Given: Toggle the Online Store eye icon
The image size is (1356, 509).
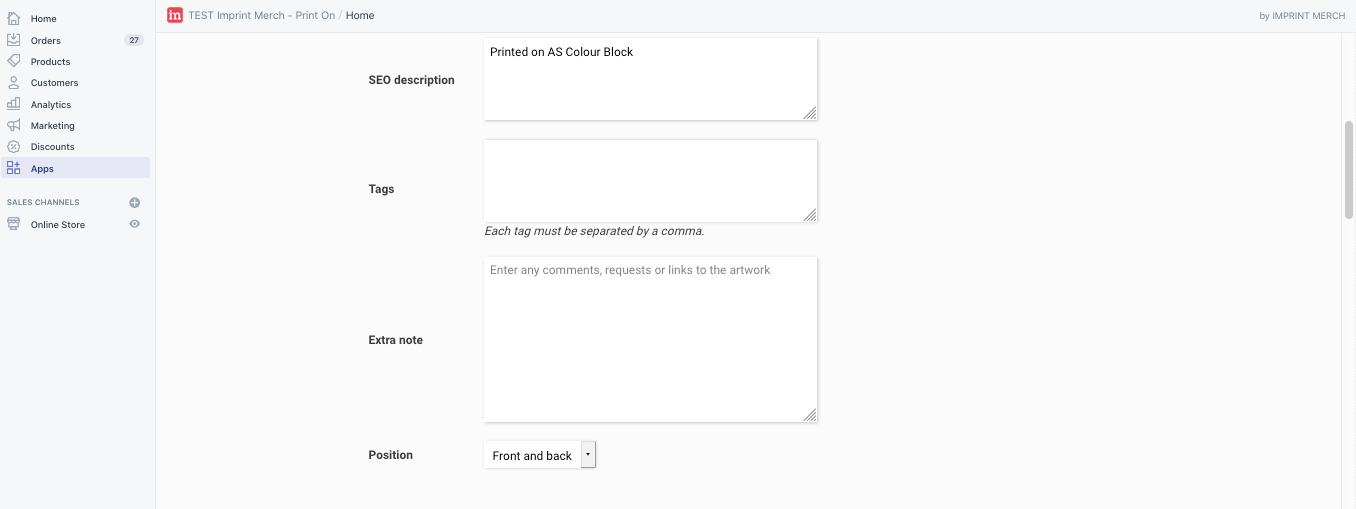Looking at the screenshot, I should [x=135, y=224].
